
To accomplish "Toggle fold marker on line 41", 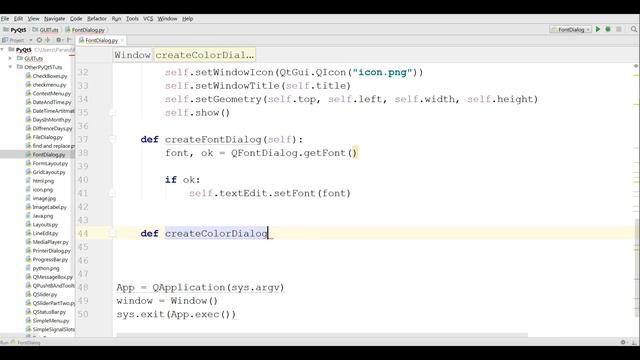I will tap(112, 193).
